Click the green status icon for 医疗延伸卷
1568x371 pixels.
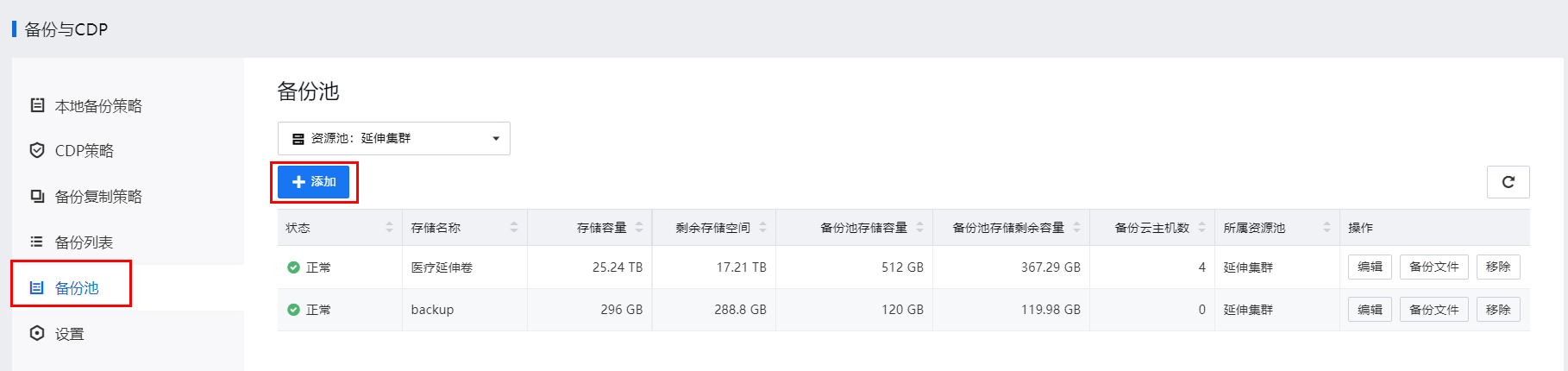(x=293, y=267)
